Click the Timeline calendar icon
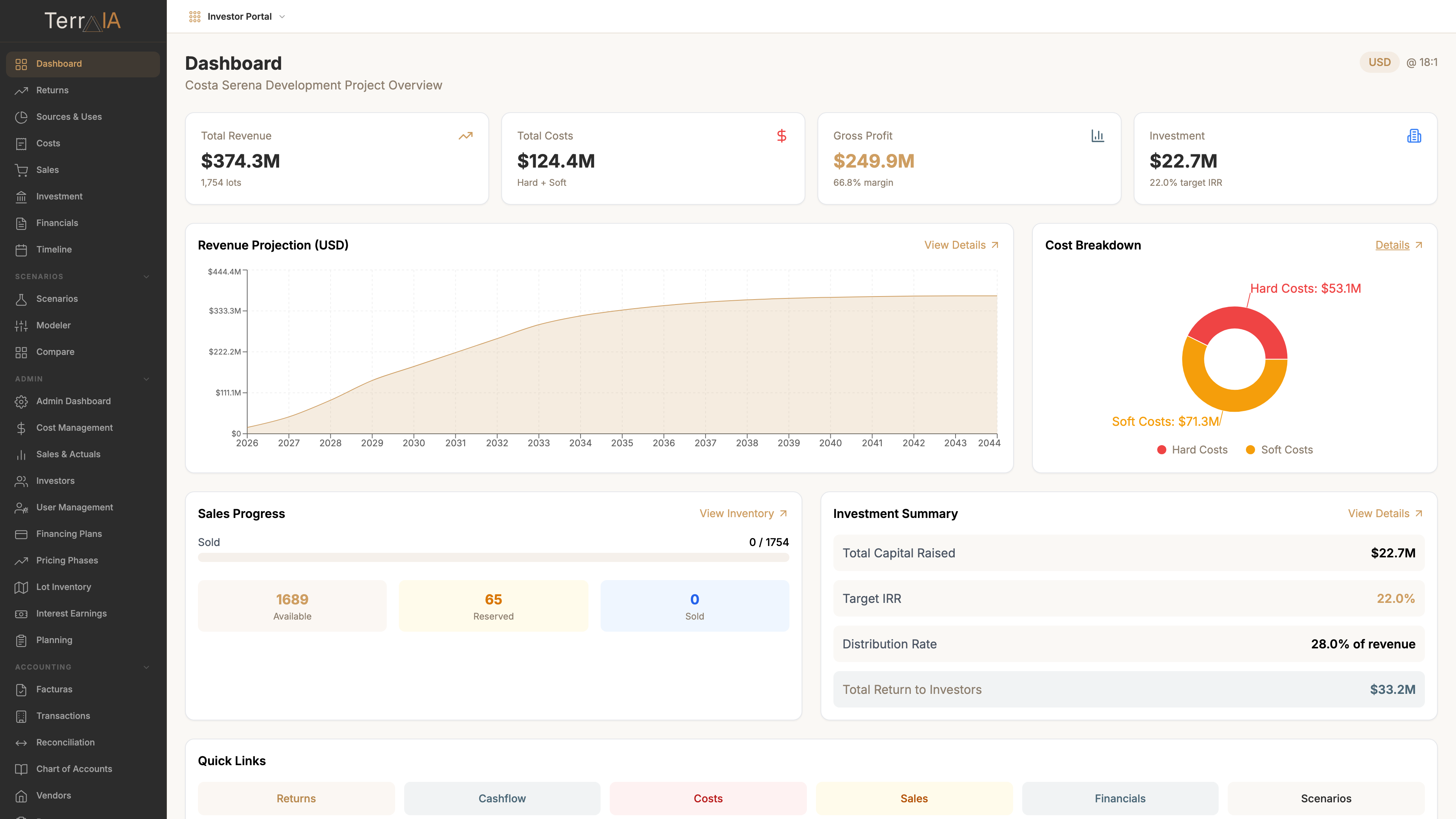 click(22, 250)
